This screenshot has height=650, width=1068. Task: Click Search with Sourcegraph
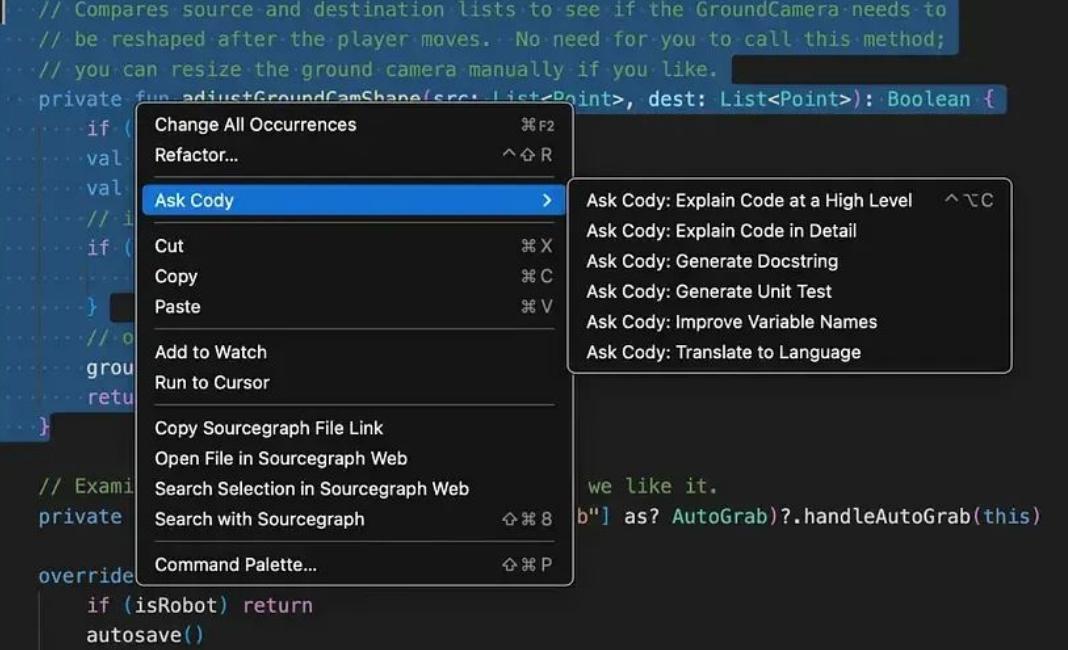[354, 519]
